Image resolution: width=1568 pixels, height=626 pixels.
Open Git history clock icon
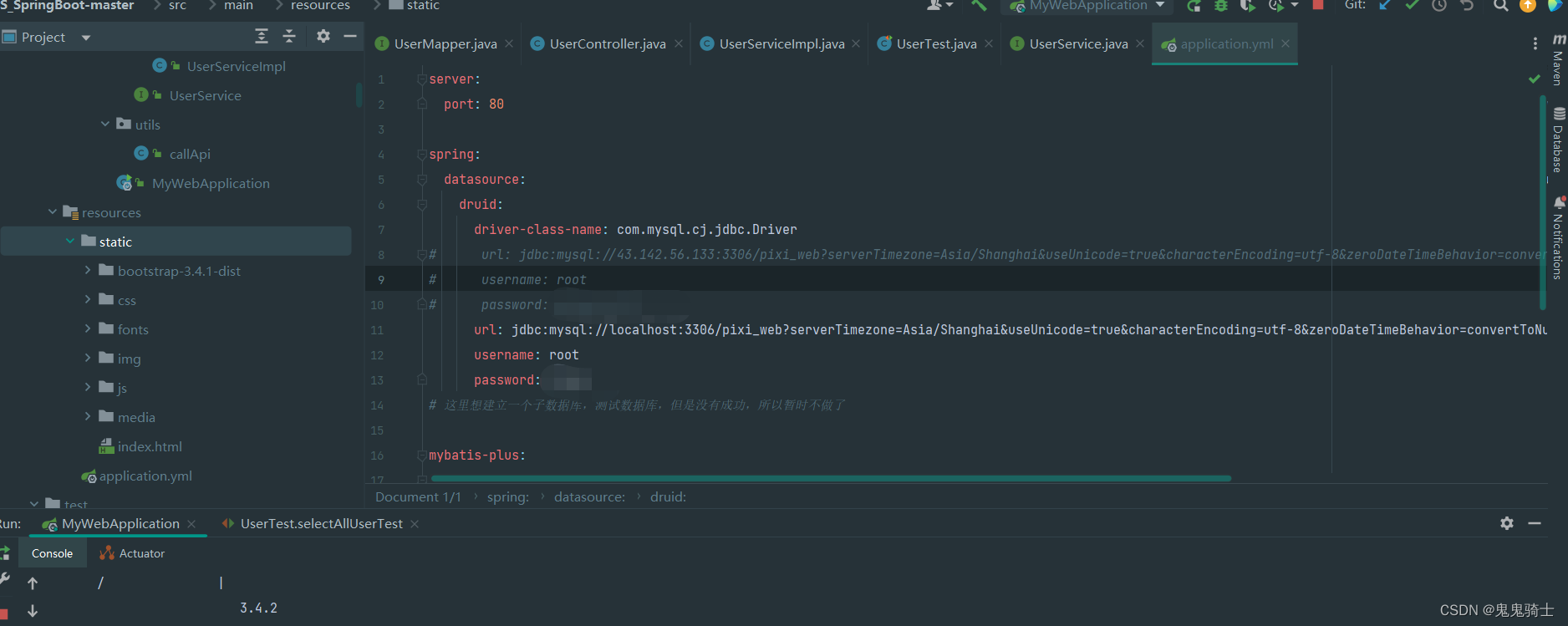(1439, 5)
